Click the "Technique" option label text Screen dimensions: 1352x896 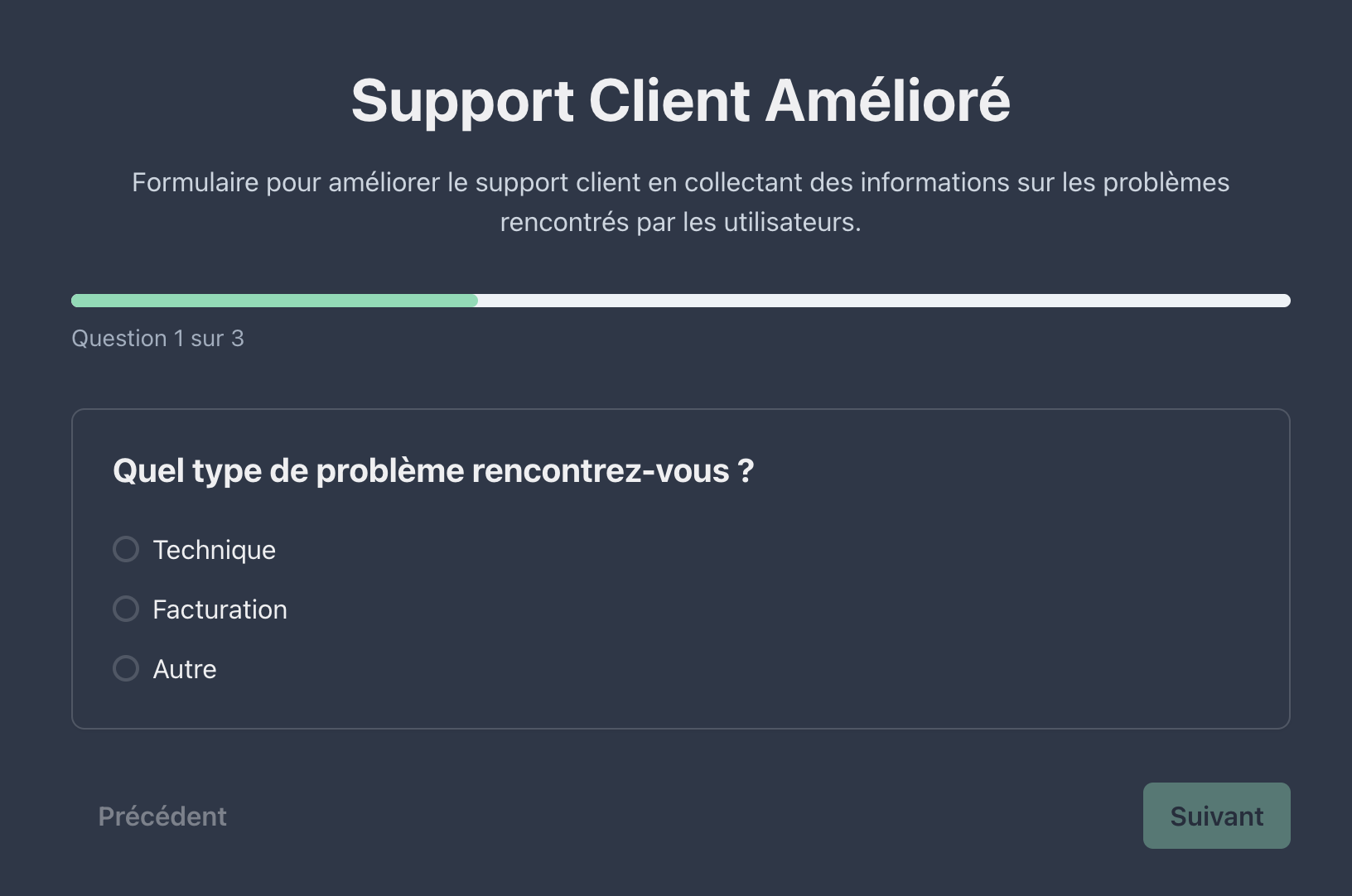(214, 550)
